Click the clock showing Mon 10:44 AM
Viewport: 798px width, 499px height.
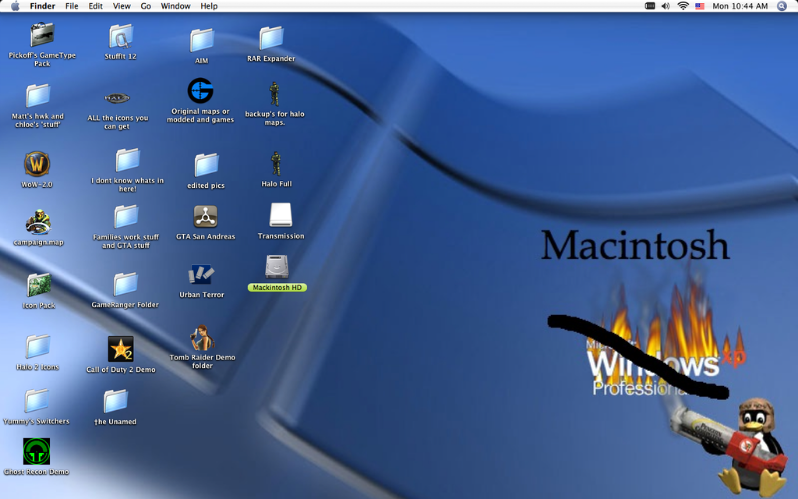[740, 6]
